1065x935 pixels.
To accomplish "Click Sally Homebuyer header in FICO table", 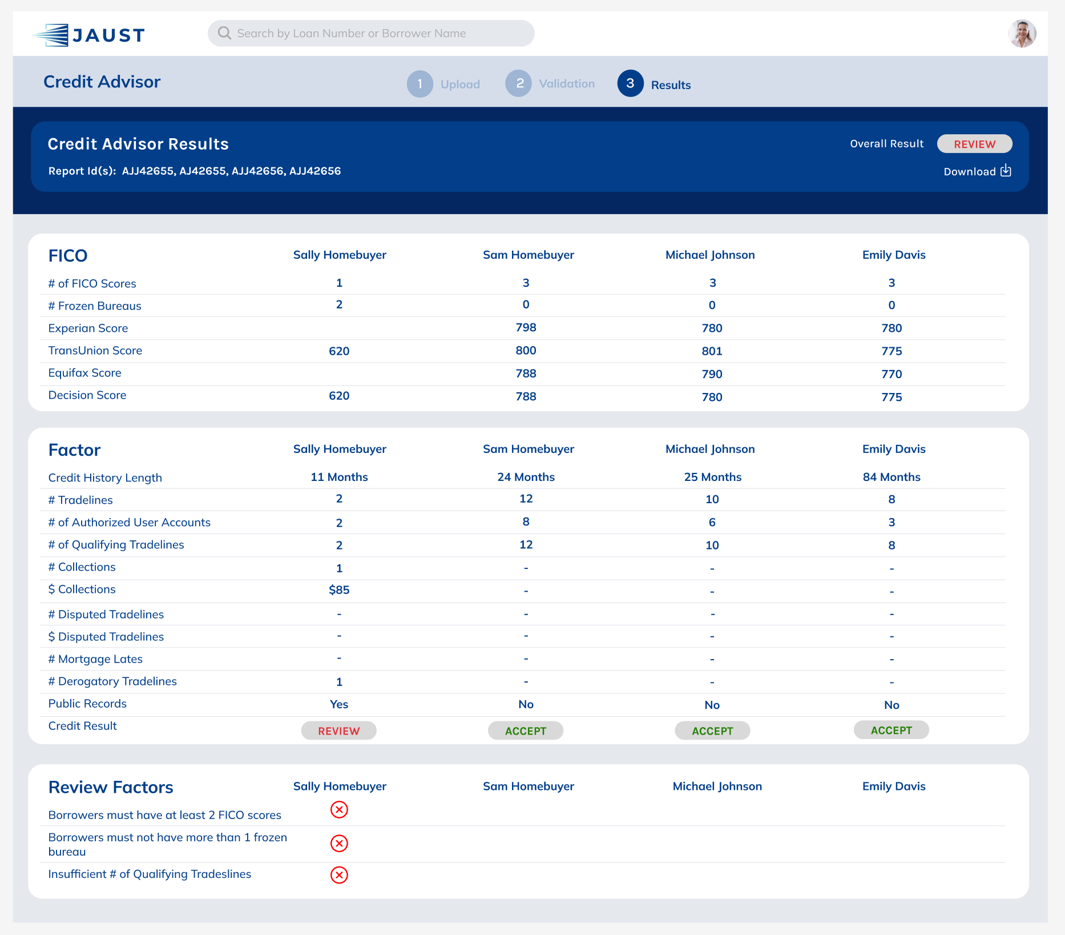I will (x=339, y=255).
